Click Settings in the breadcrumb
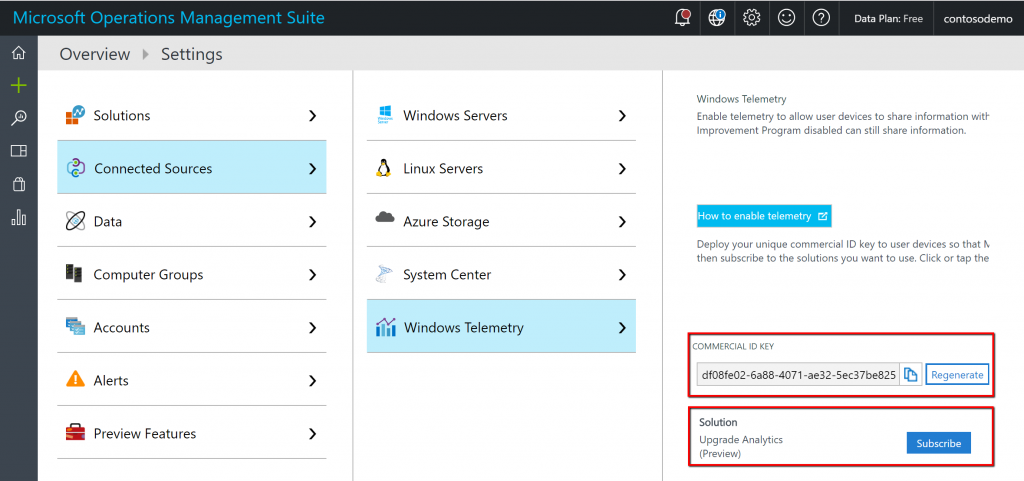1024x481 pixels. [192, 54]
